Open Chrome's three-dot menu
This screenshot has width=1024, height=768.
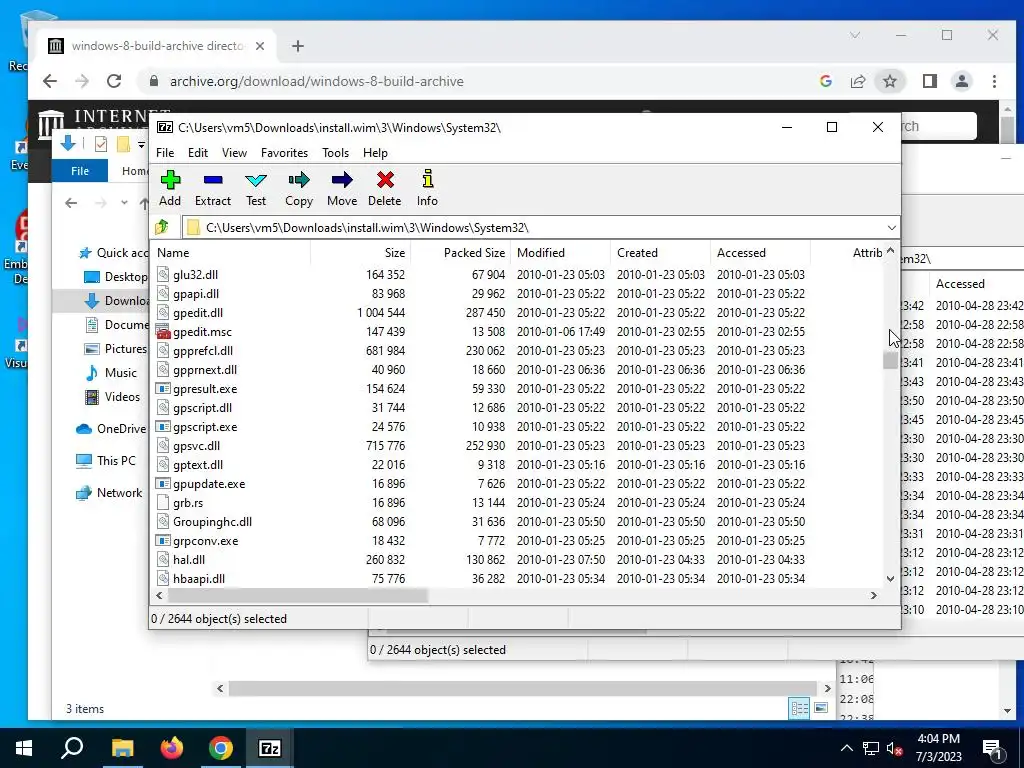point(994,81)
